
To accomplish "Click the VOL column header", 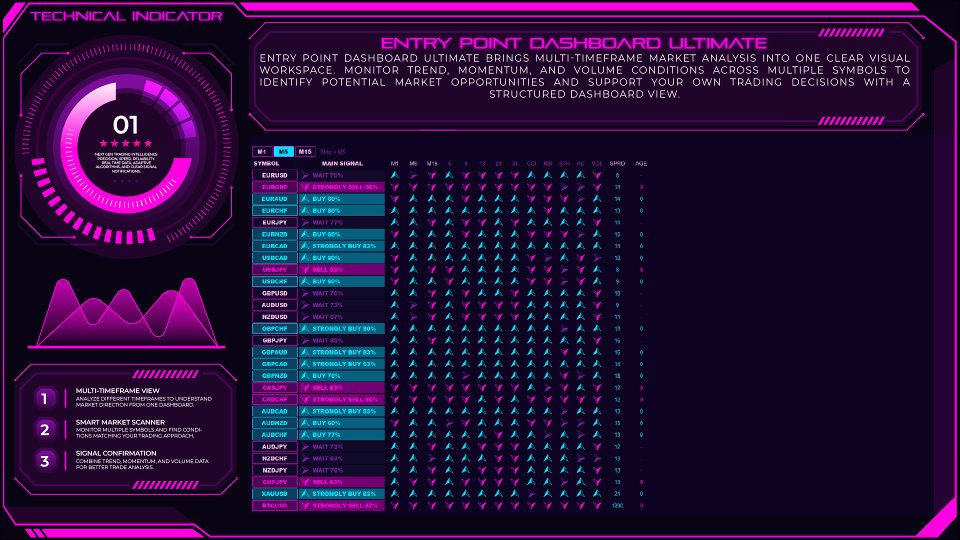I will pyautogui.click(x=597, y=163).
